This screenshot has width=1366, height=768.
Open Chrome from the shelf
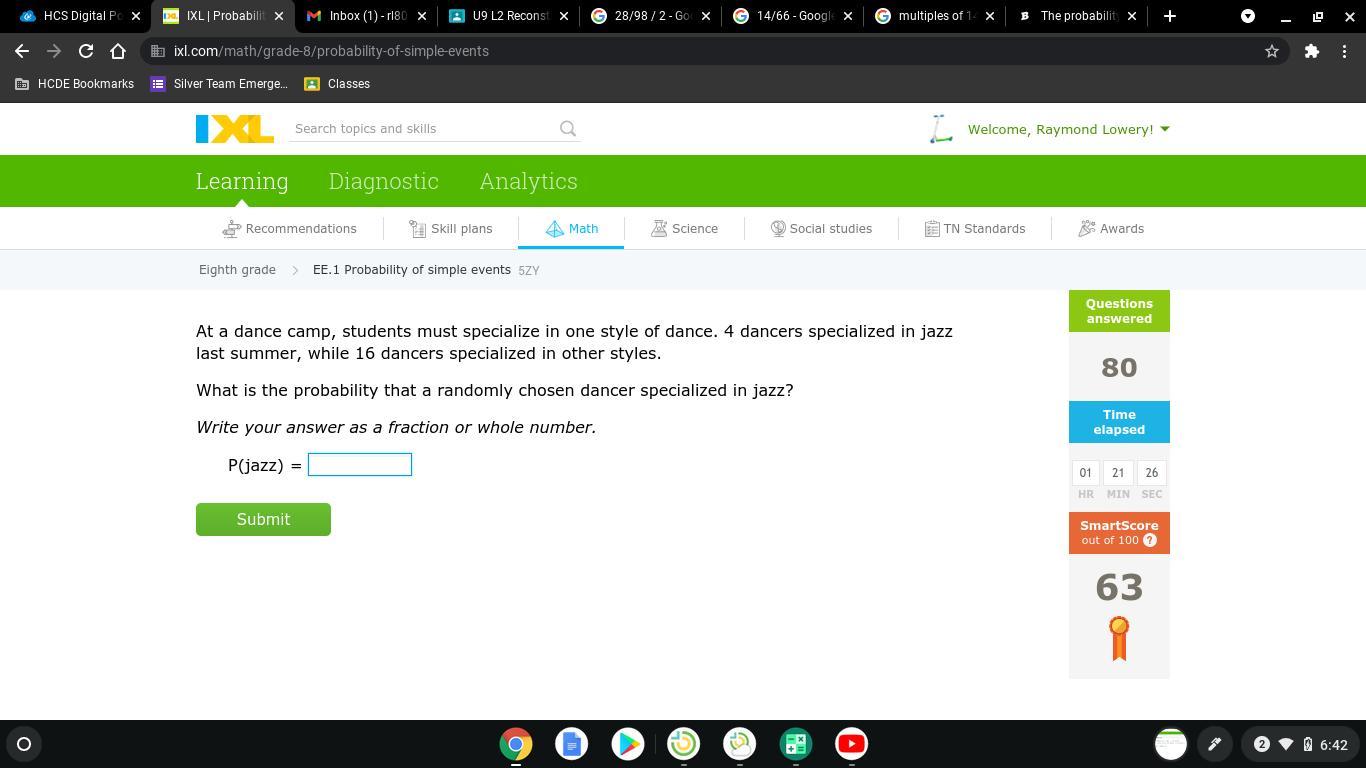coord(516,744)
